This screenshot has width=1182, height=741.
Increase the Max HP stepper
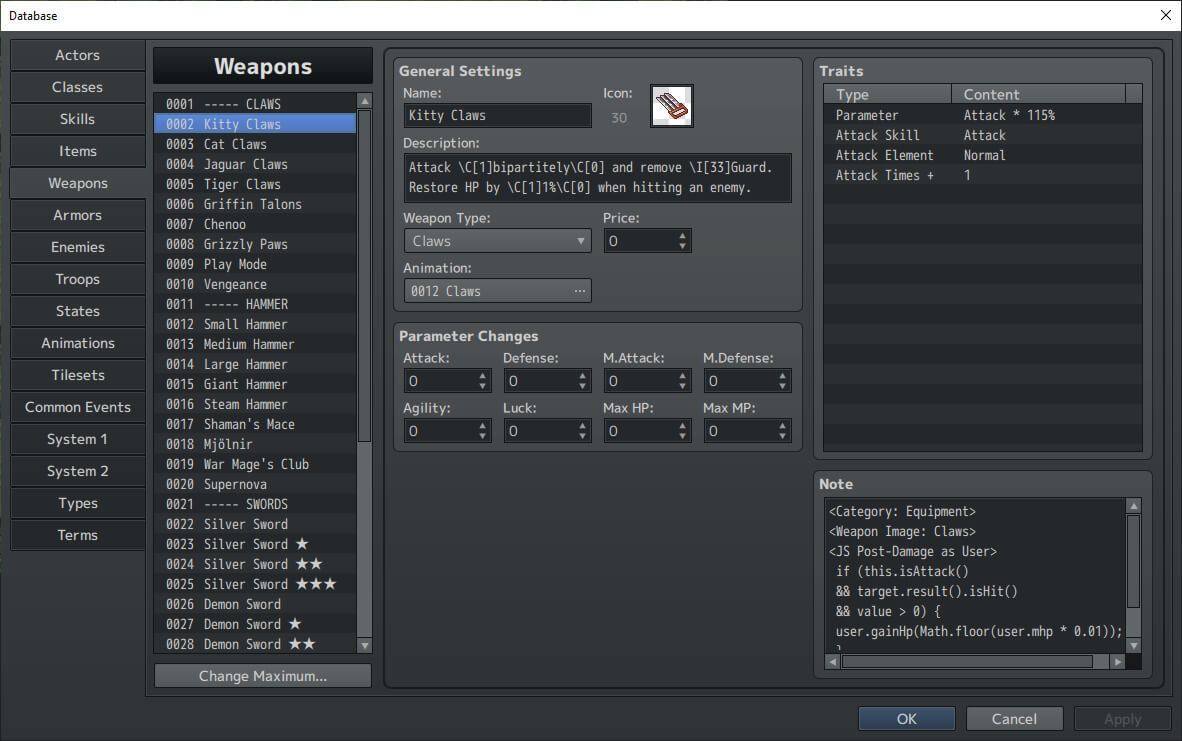(683, 427)
